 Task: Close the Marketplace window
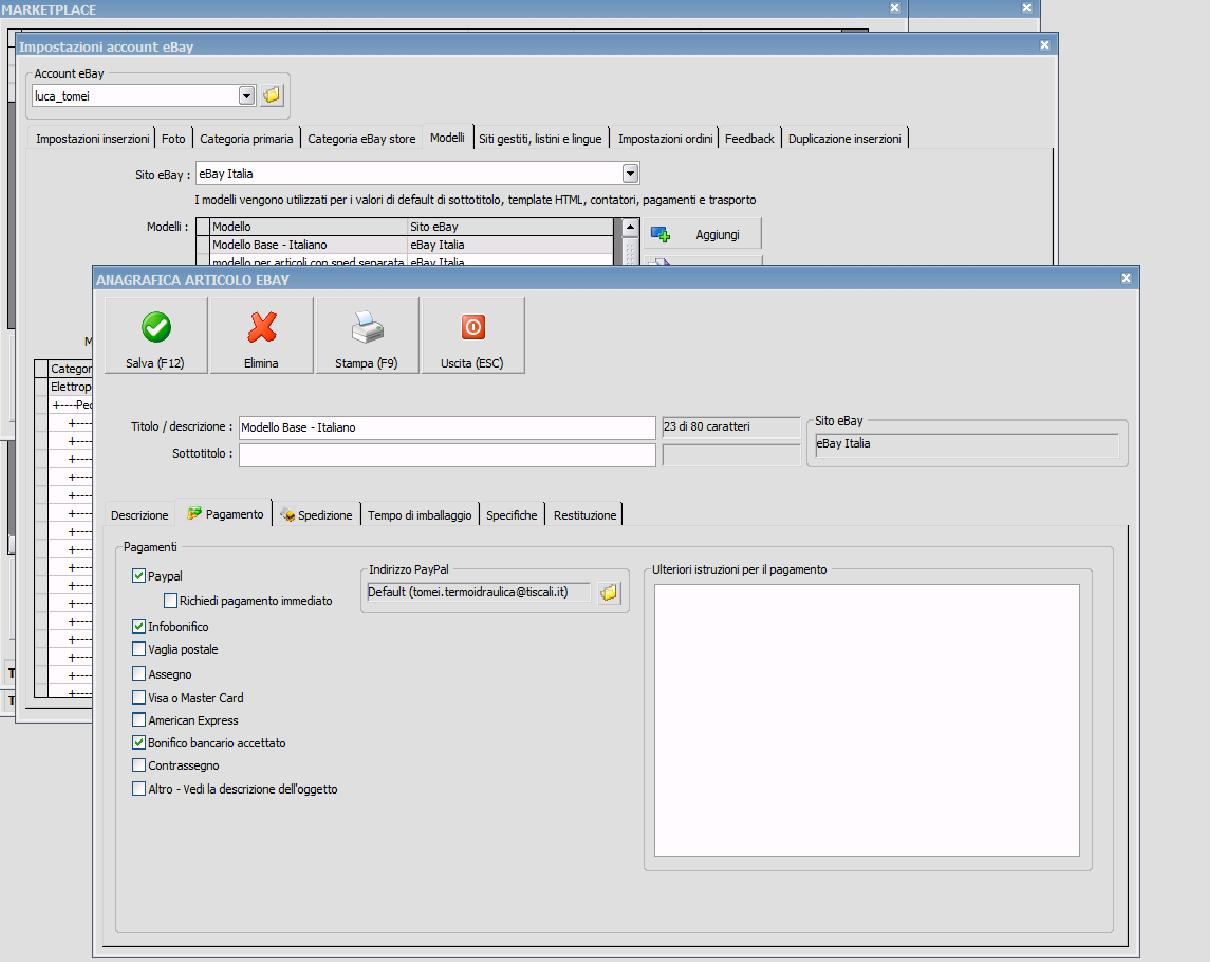coord(894,8)
